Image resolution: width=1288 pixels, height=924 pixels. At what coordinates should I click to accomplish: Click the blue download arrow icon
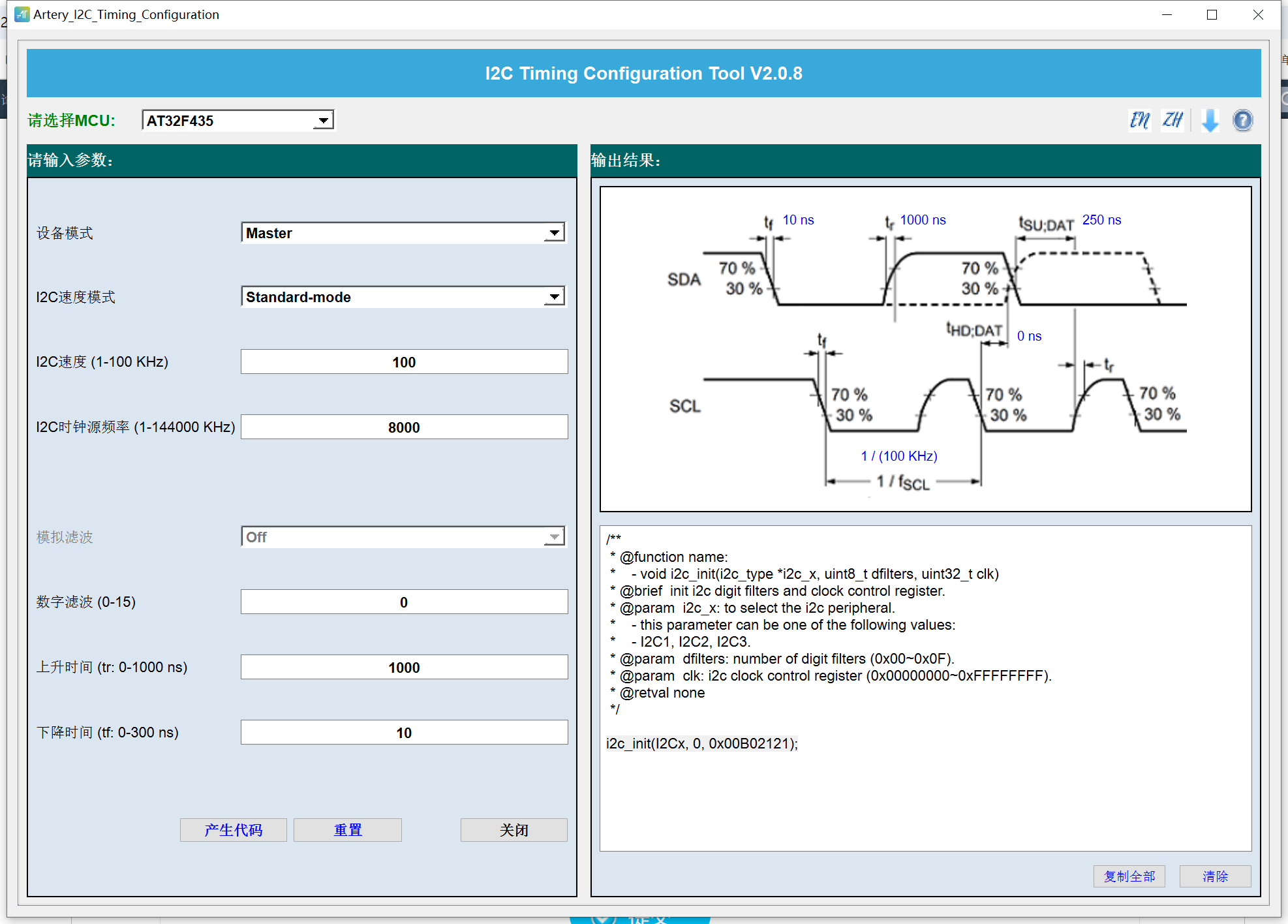click(x=1210, y=121)
